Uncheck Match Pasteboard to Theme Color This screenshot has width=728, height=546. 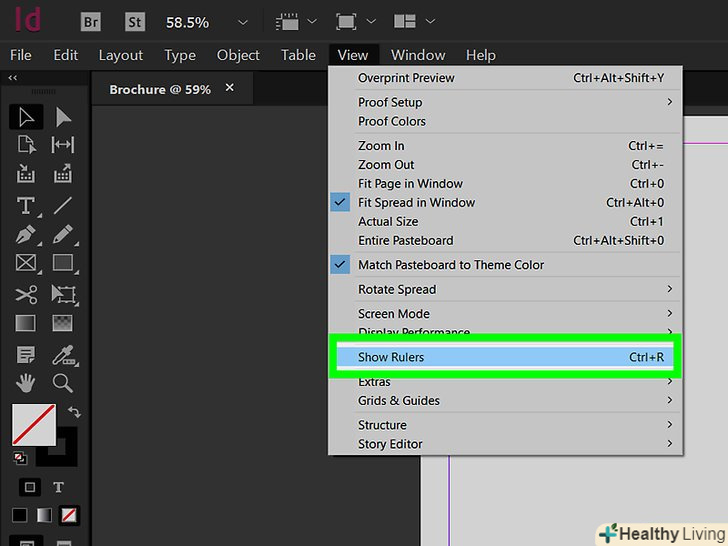click(x=451, y=265)
